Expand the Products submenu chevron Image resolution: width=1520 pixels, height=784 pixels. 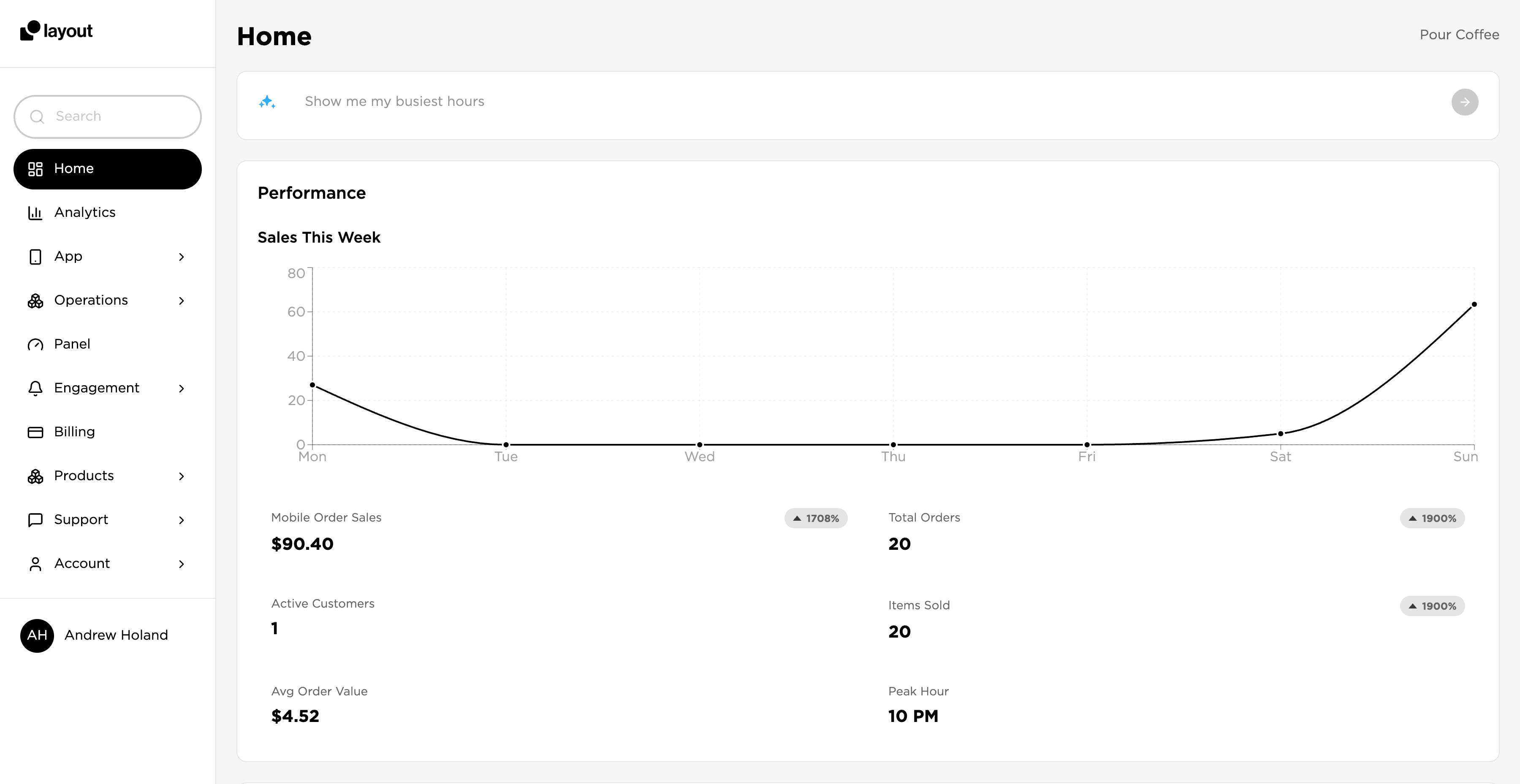click(x=181, y=476)
